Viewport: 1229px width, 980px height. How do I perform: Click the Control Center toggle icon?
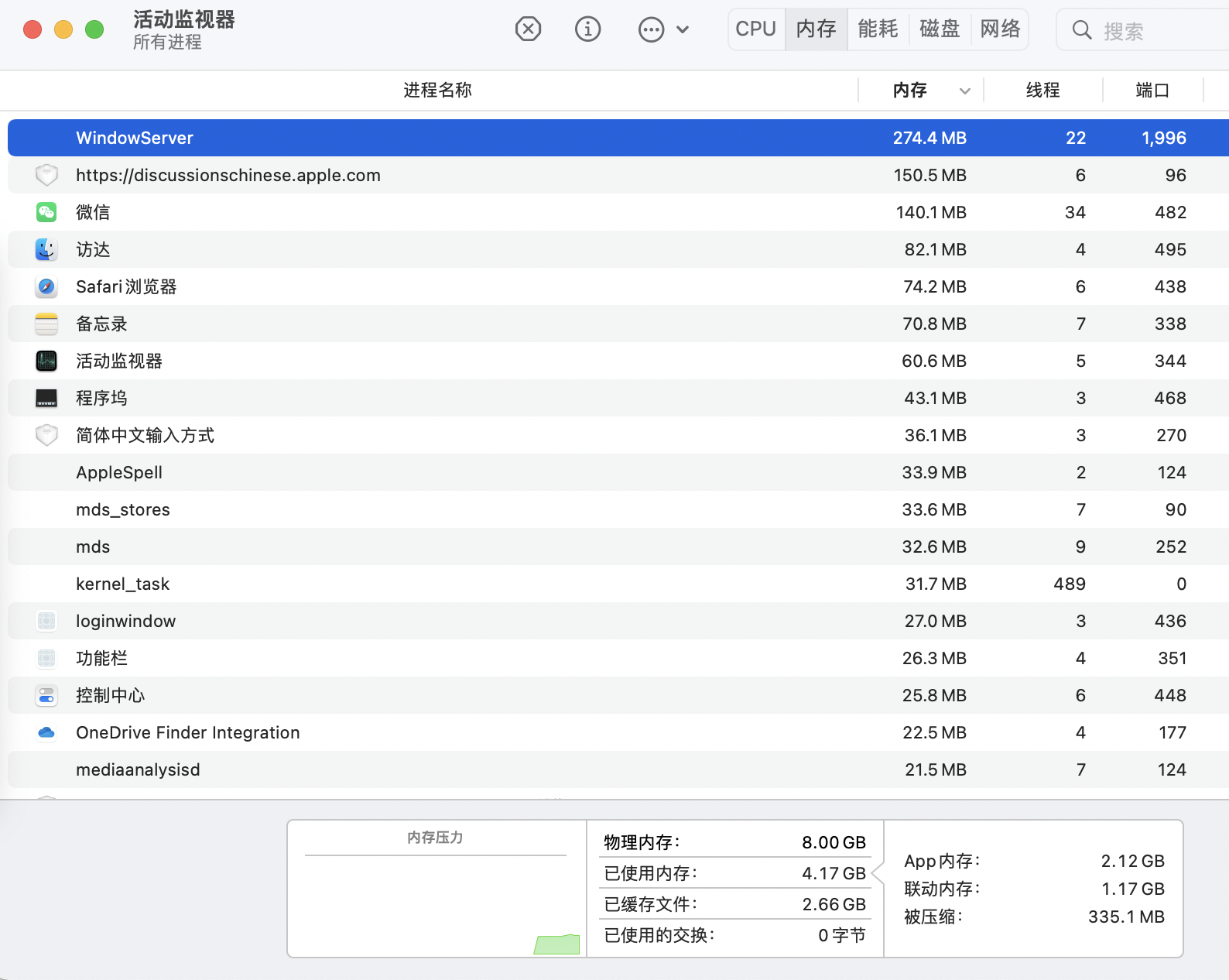click(x=46, y=695)
